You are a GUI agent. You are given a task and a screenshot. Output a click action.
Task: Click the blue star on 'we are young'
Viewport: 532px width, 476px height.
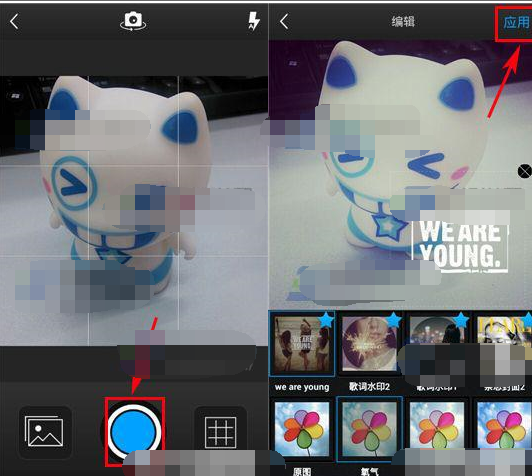326,320
